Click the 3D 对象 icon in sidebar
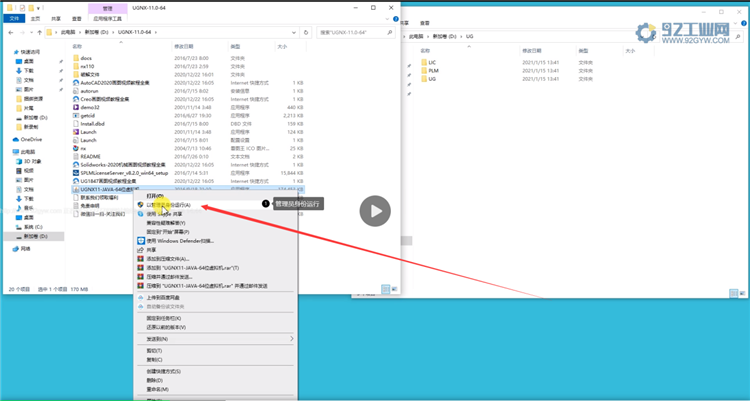The height and width of the screenshot is (401, 750). click(19, 161)
